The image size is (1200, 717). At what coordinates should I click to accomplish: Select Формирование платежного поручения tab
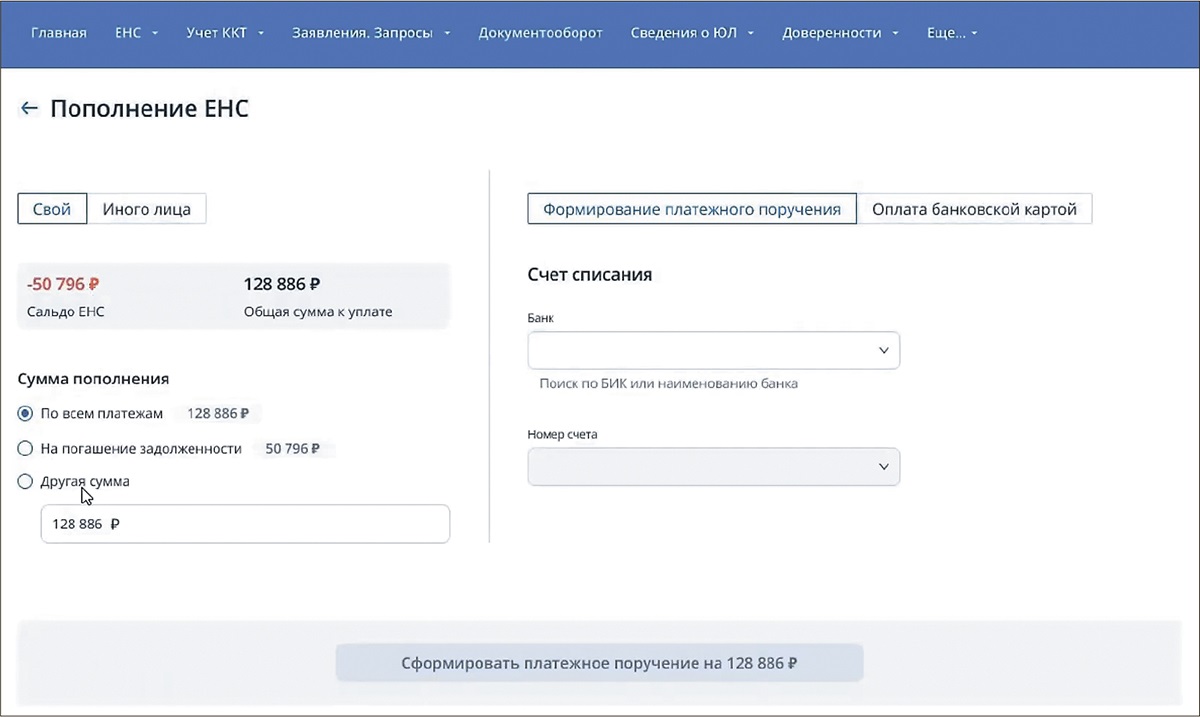692,209
